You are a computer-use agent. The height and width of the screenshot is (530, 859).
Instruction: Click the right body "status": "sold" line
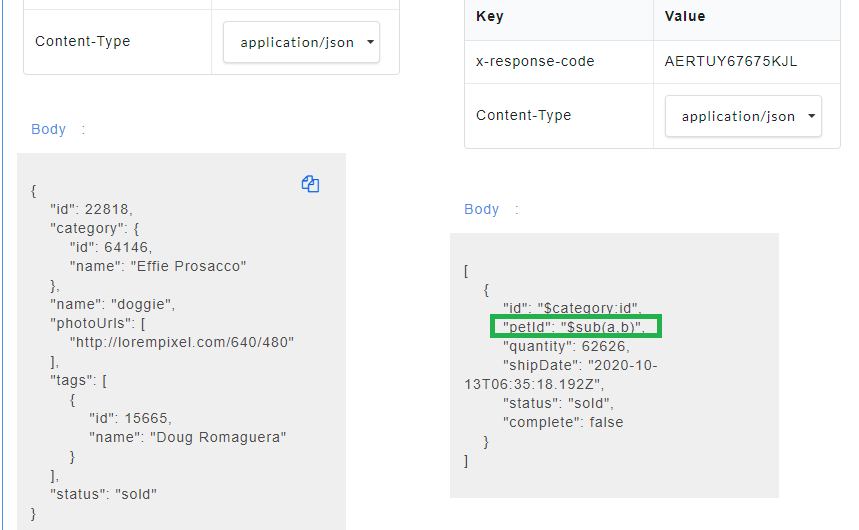pyautogui.click(x=558, y=403)
